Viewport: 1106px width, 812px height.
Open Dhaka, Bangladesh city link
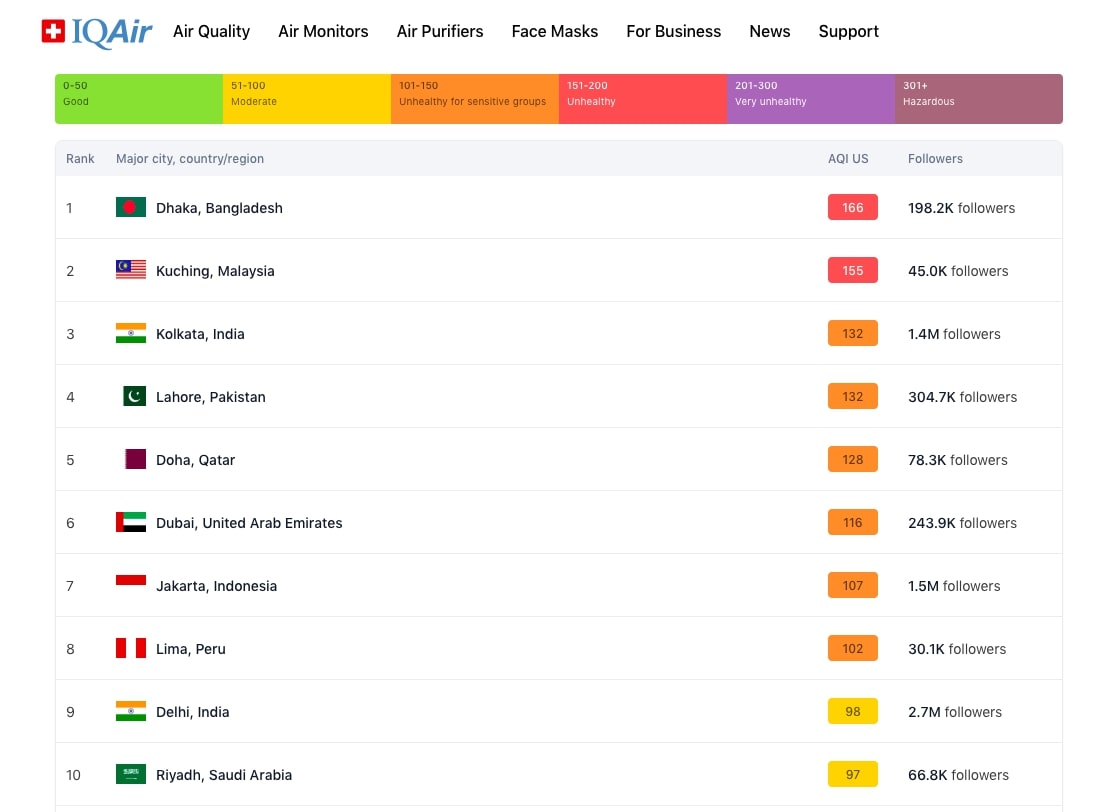[x=219, y=208]
